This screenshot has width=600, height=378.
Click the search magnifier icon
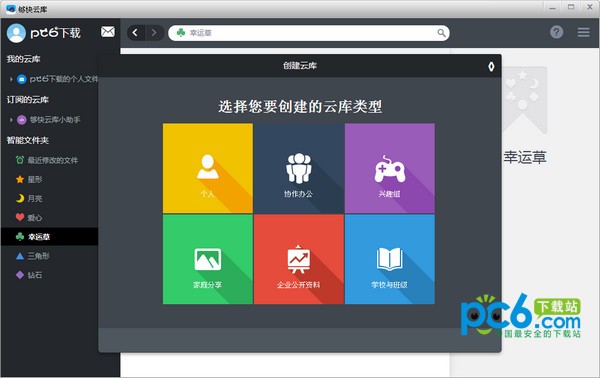441,33
